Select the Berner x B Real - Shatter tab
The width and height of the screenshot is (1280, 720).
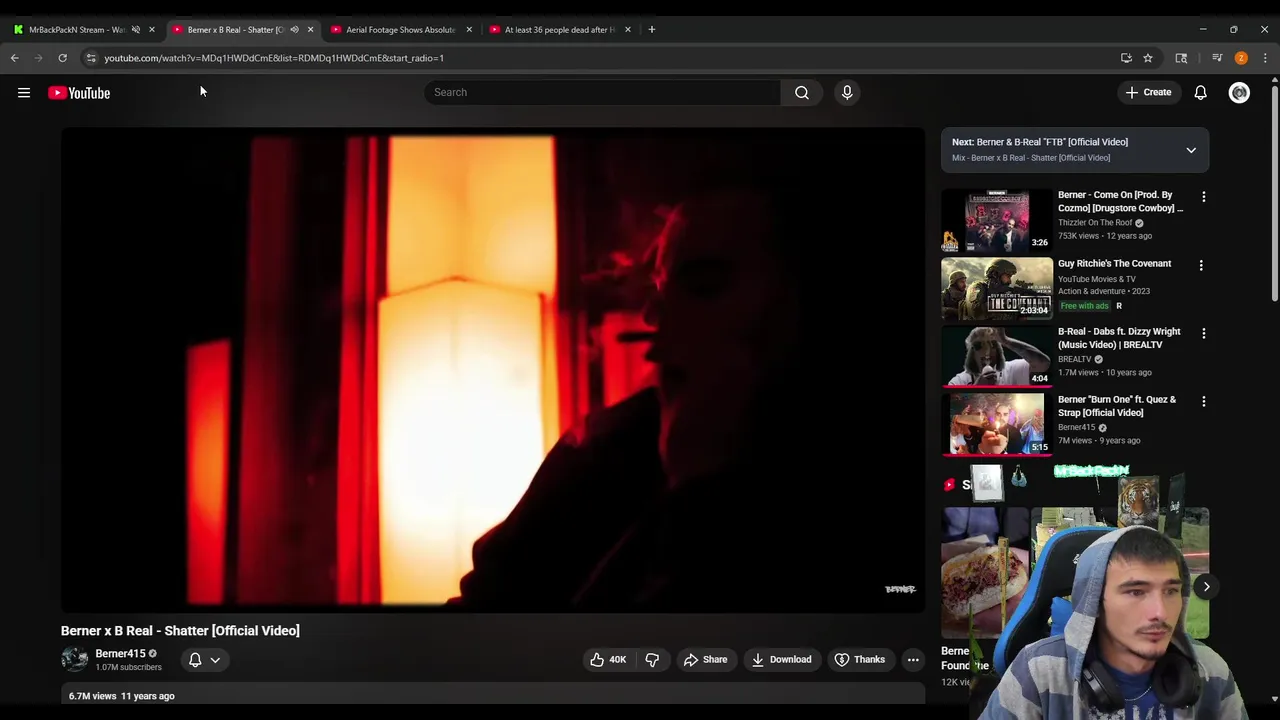[x=235, y=29]
